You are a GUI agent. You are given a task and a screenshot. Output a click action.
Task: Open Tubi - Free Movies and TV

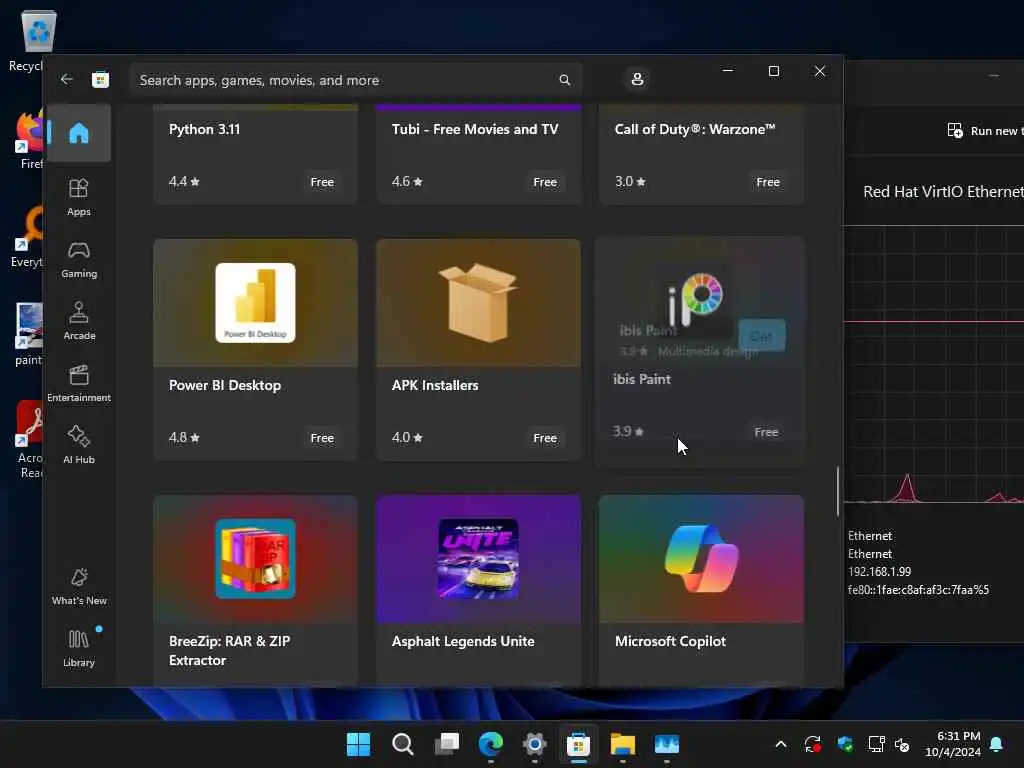(x=475, y=129)
